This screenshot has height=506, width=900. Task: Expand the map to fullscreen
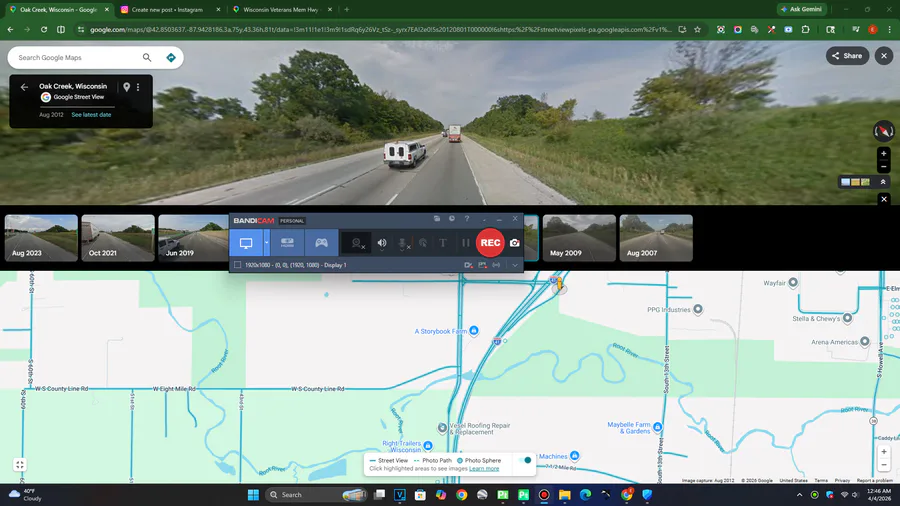pyautogui.click(x=20, y=465)
